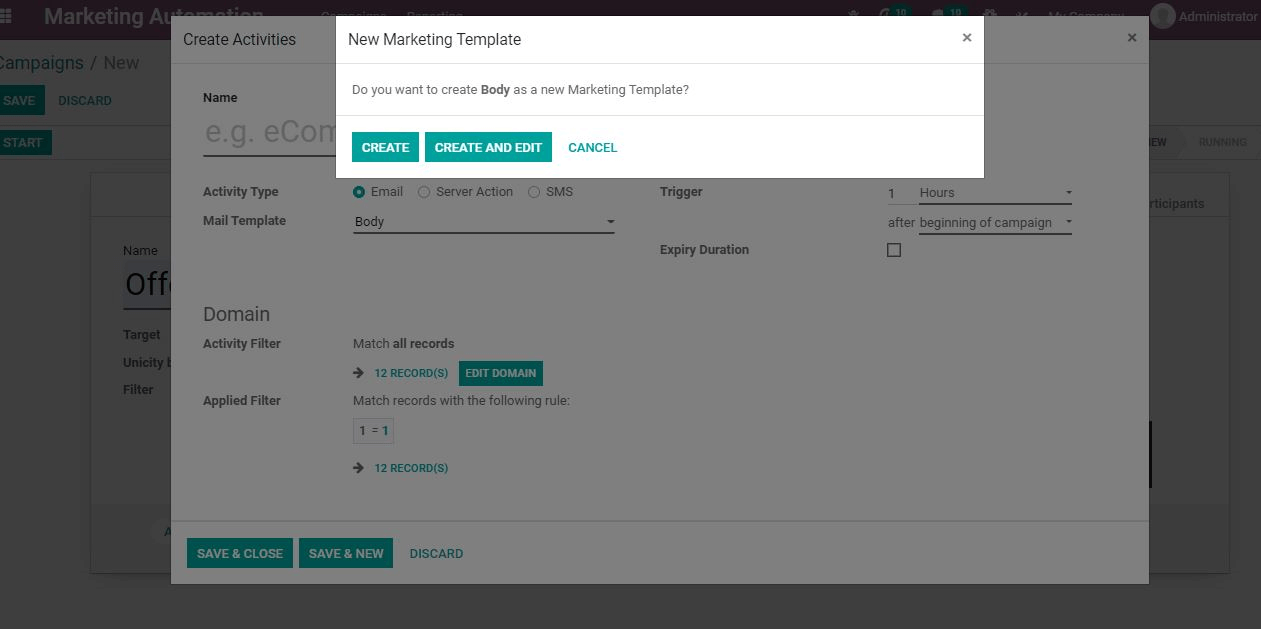Click the 'Do you want to create Body' message

coord(520,90)
